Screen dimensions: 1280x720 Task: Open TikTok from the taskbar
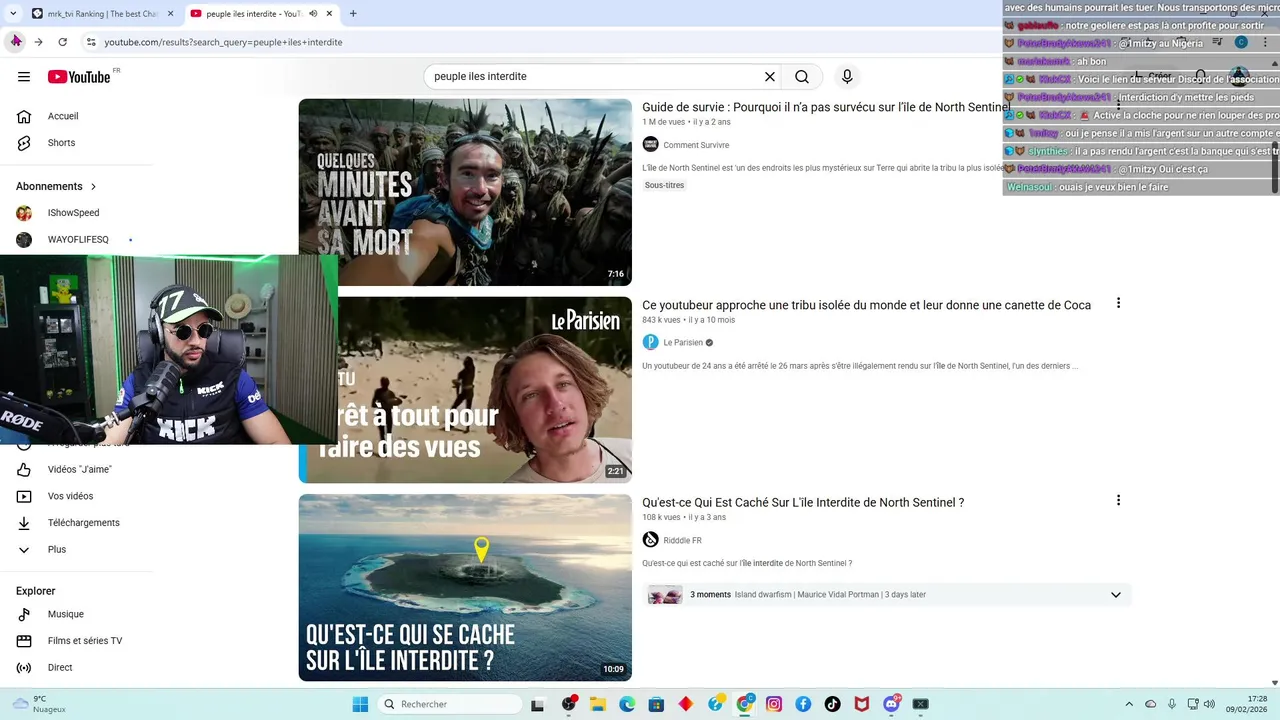[x=832, y=704]
